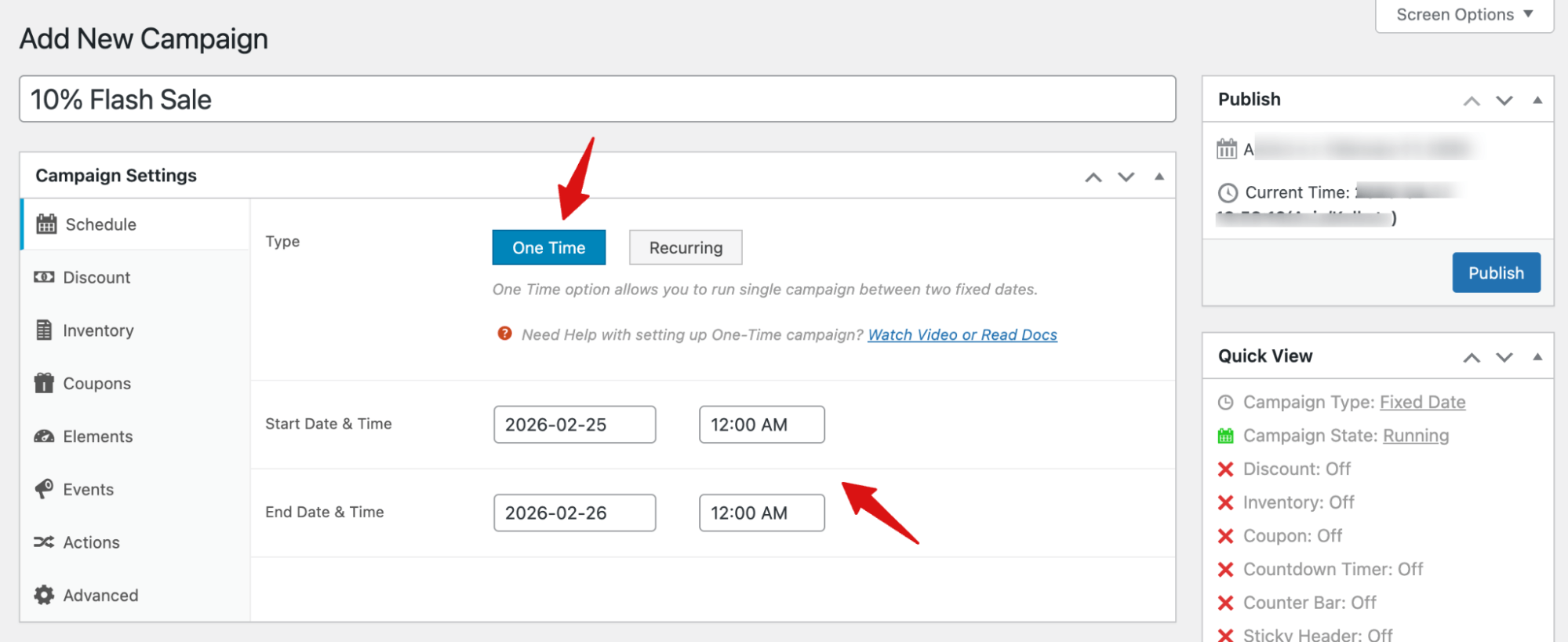Set the start time 12:00 AM field
Screen dimensions: 1568x642
point(762,425)
